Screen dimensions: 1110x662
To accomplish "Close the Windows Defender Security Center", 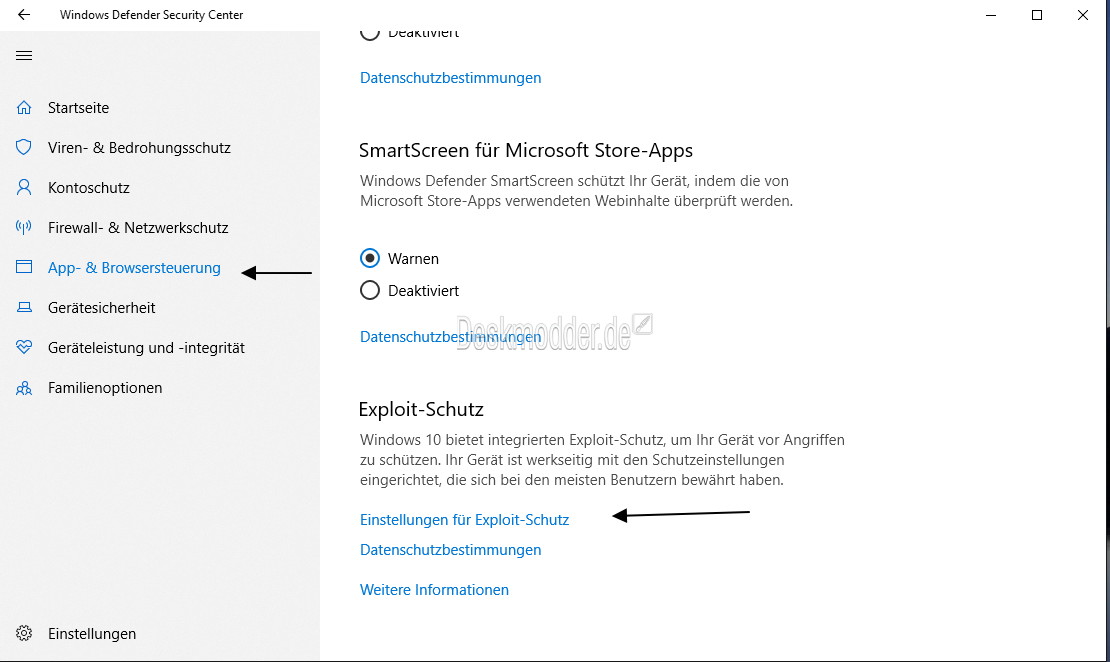I will [x=1083, y=15].
